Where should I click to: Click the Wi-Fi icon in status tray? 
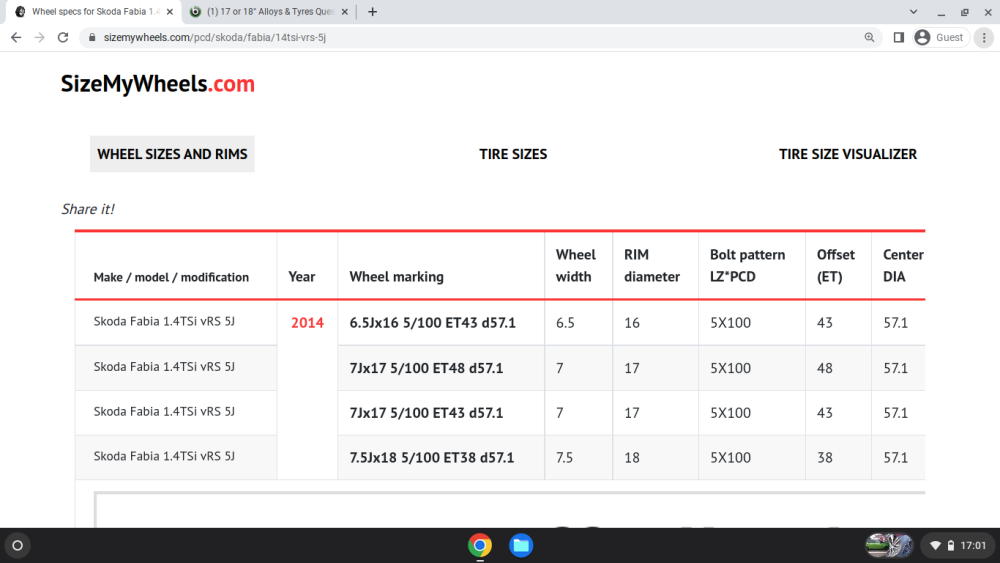pos(936,546)
